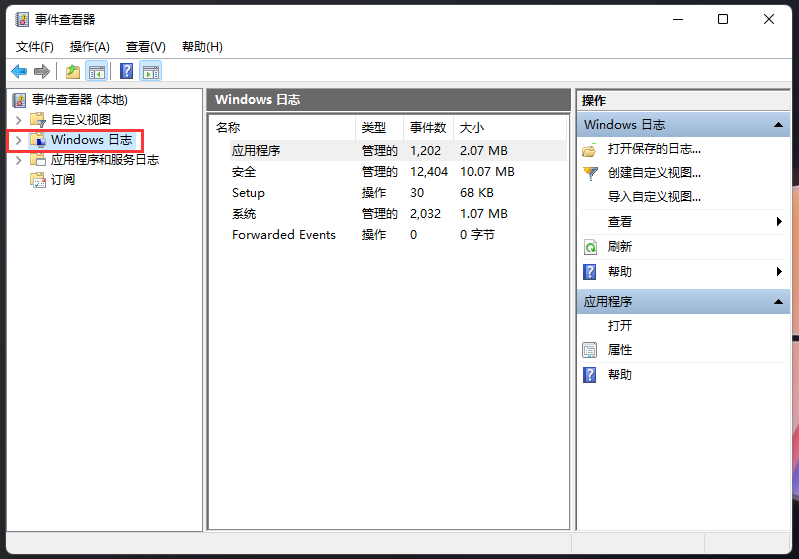
Task: Click the green refresh icon beside 刷新
Action: tap(590, 247)
